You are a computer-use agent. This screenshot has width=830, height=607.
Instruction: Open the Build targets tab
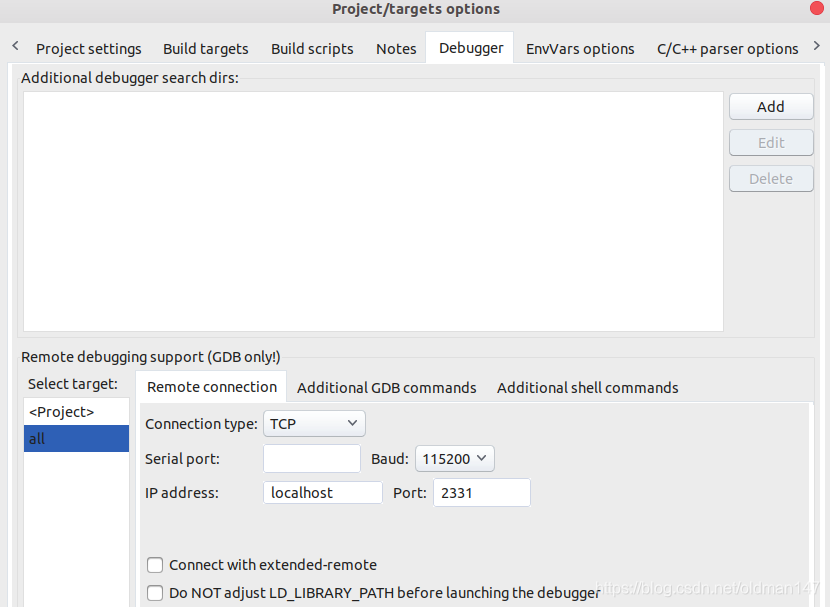pyautogui.click(x=205, y=48)
